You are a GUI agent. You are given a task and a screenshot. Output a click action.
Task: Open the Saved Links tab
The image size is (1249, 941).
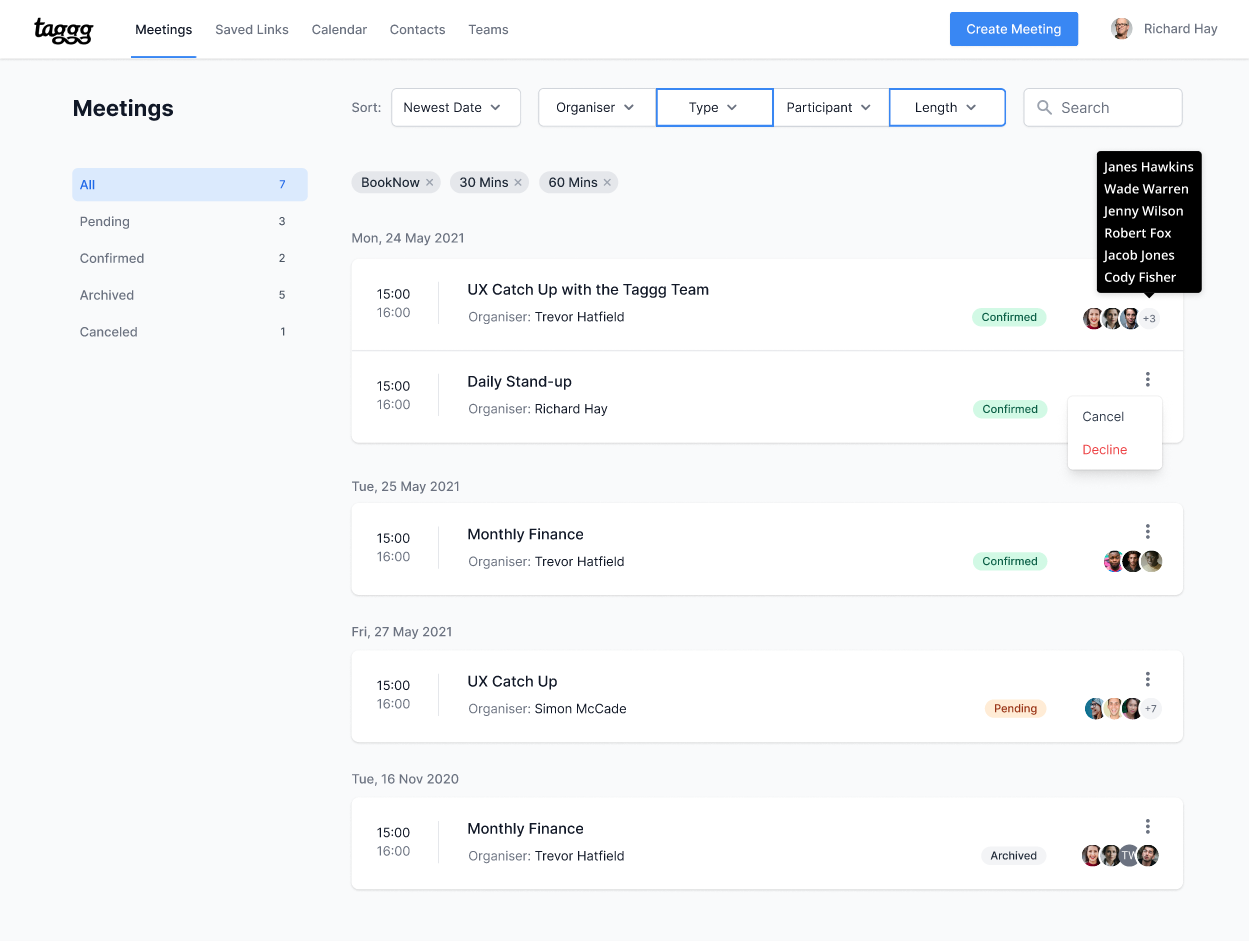click(252, 30)
